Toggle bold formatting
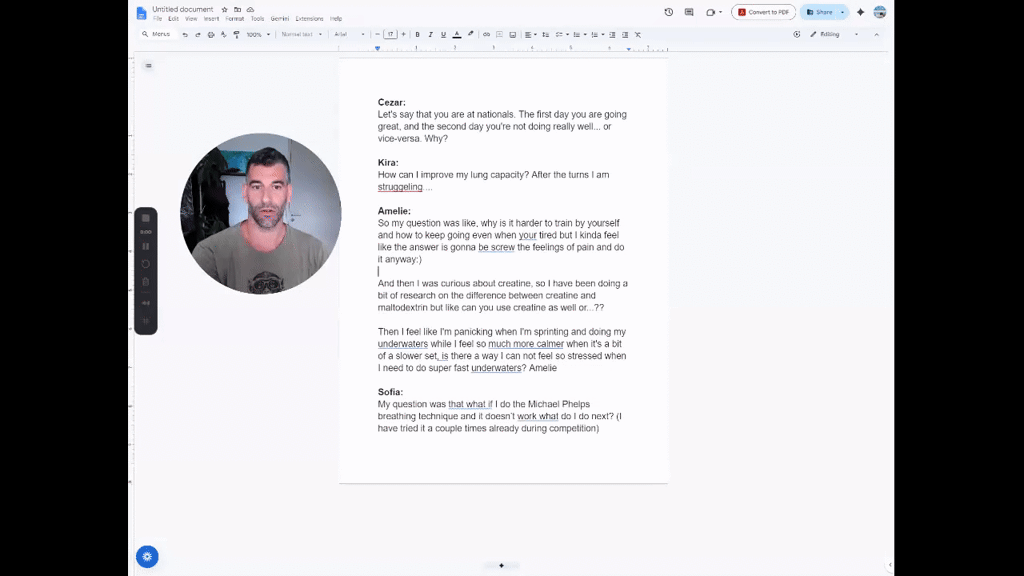The image size is (1024, 576). point(417,35)
